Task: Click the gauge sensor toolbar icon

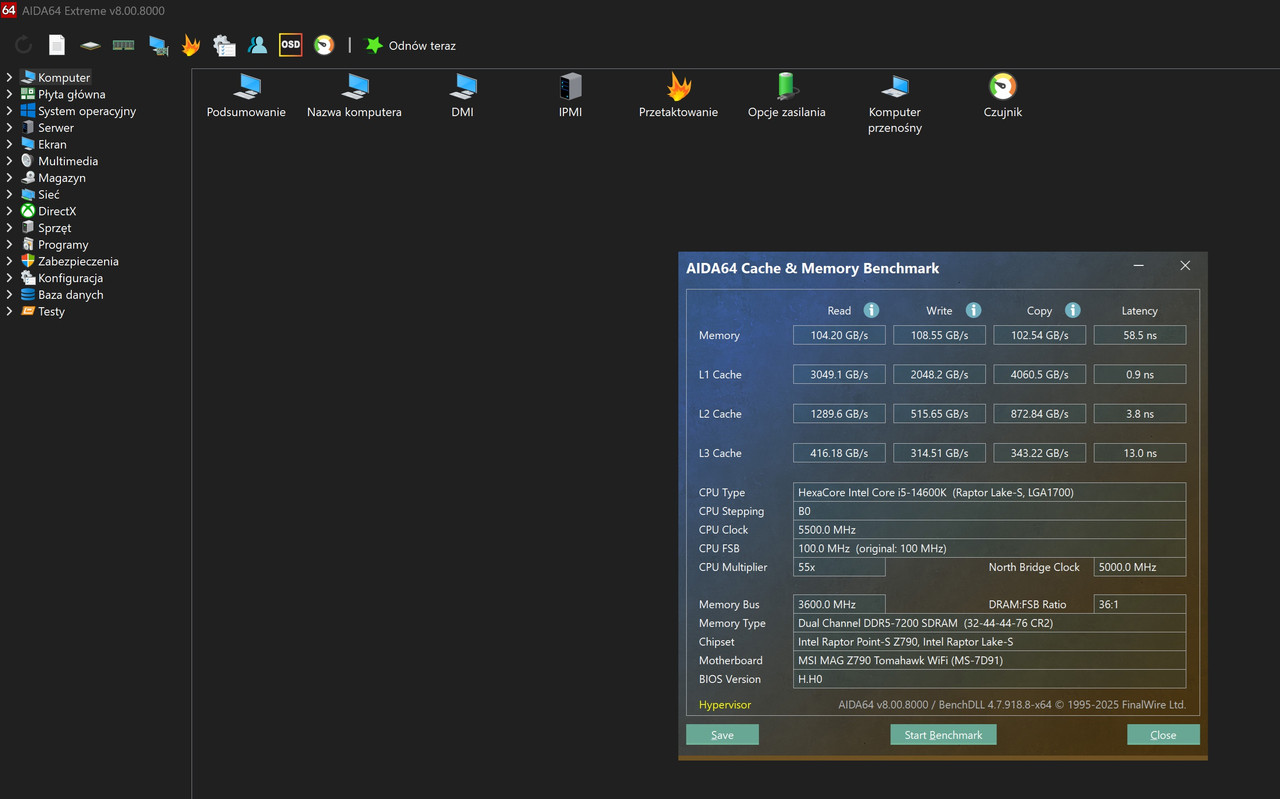Action: coord(324,45)
